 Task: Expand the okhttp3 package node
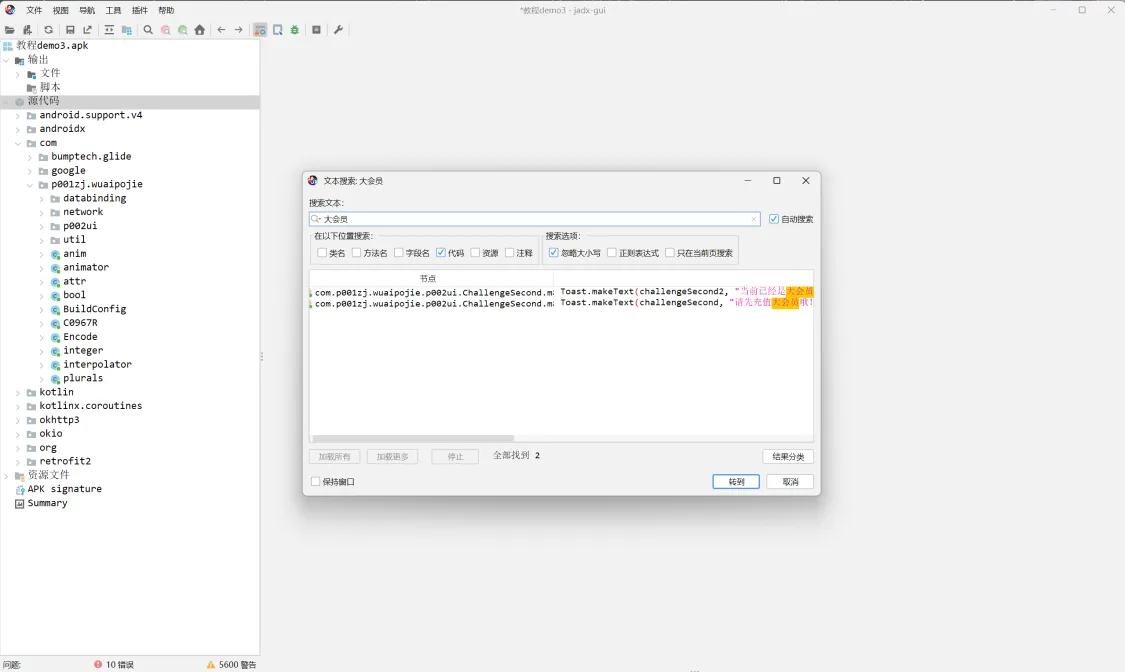point(18,420)
